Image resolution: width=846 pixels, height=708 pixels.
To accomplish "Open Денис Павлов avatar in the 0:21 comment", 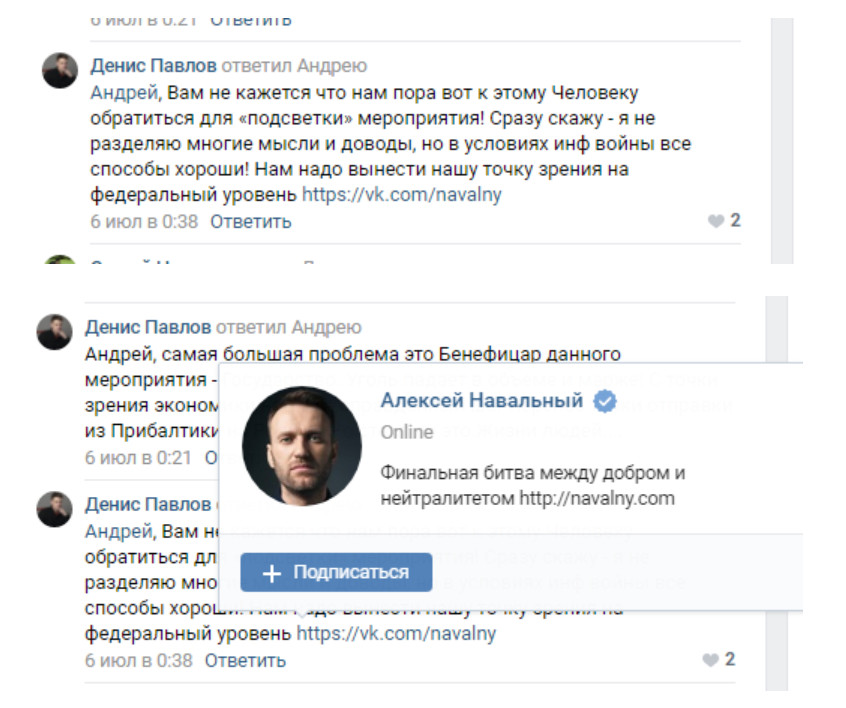I will 54,332.
